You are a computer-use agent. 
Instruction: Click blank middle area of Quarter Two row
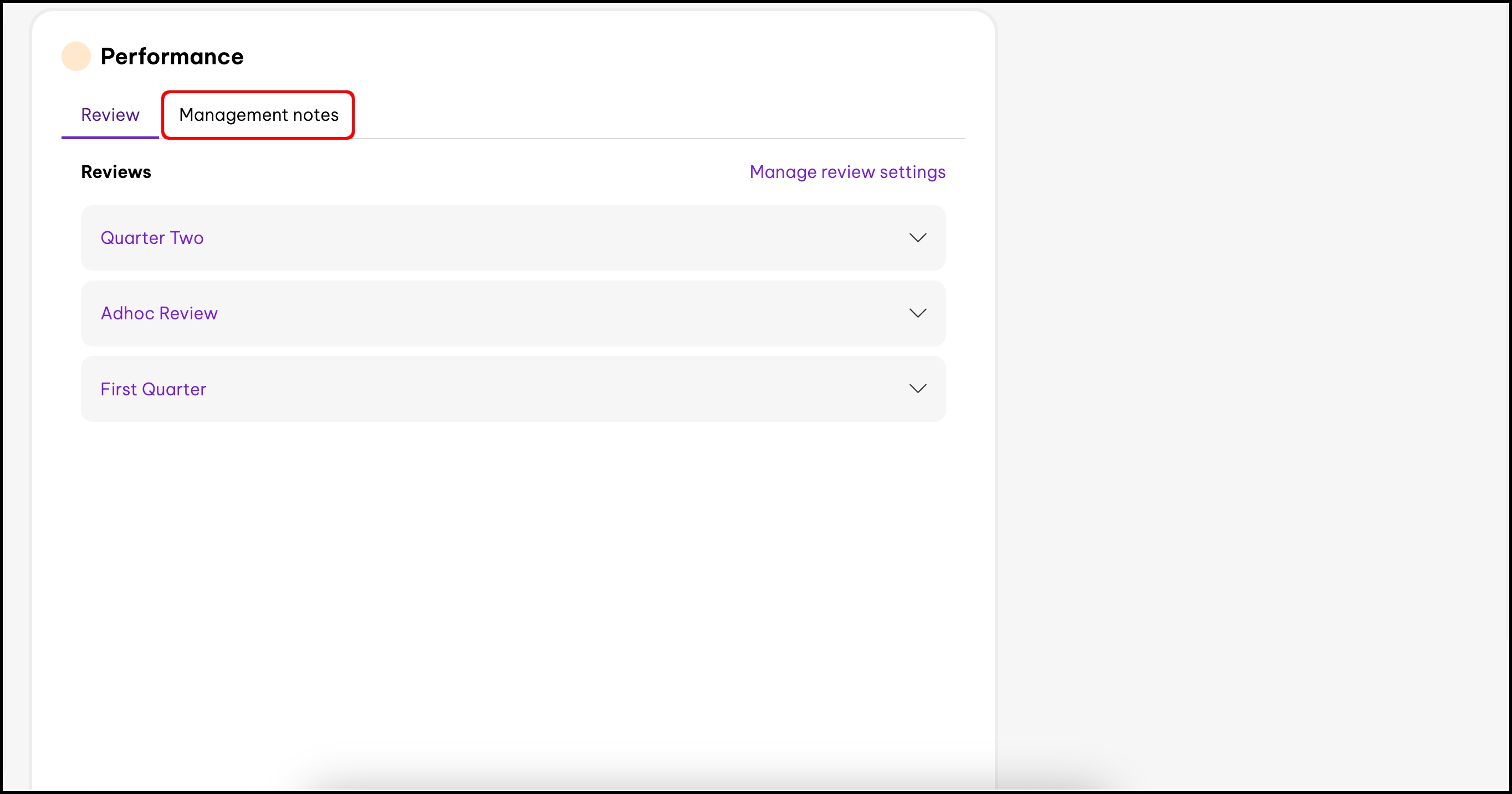click(x=513, y=238)
